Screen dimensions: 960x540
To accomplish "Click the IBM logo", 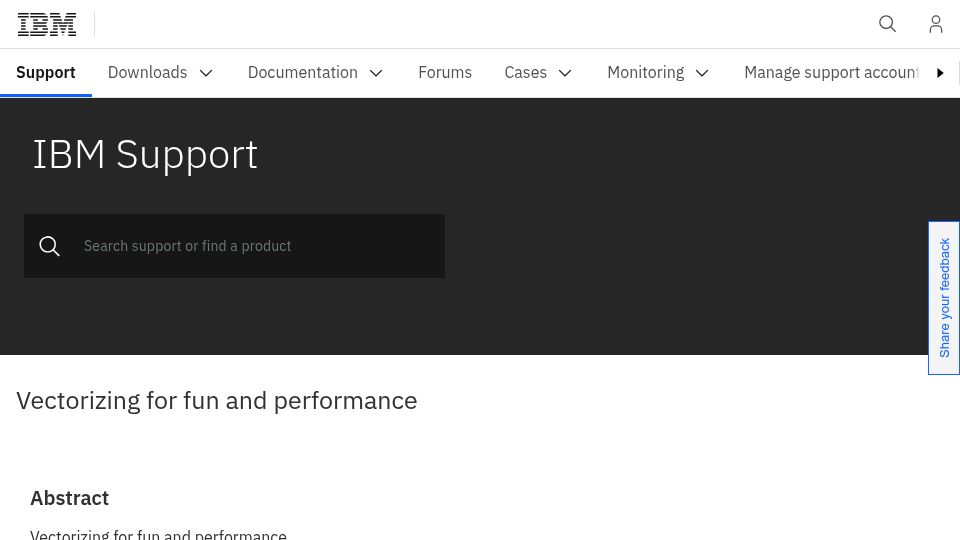I will click(x=47, y=24).
